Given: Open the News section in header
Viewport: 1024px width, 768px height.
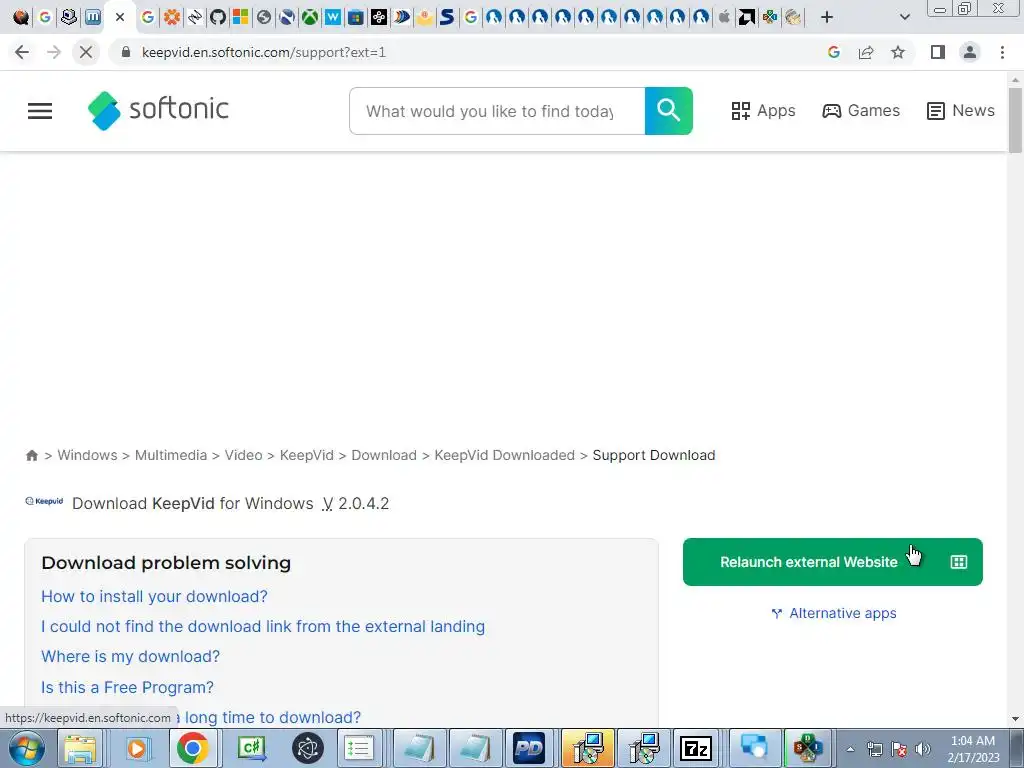Looking at the screenshot, I should 961,111.
